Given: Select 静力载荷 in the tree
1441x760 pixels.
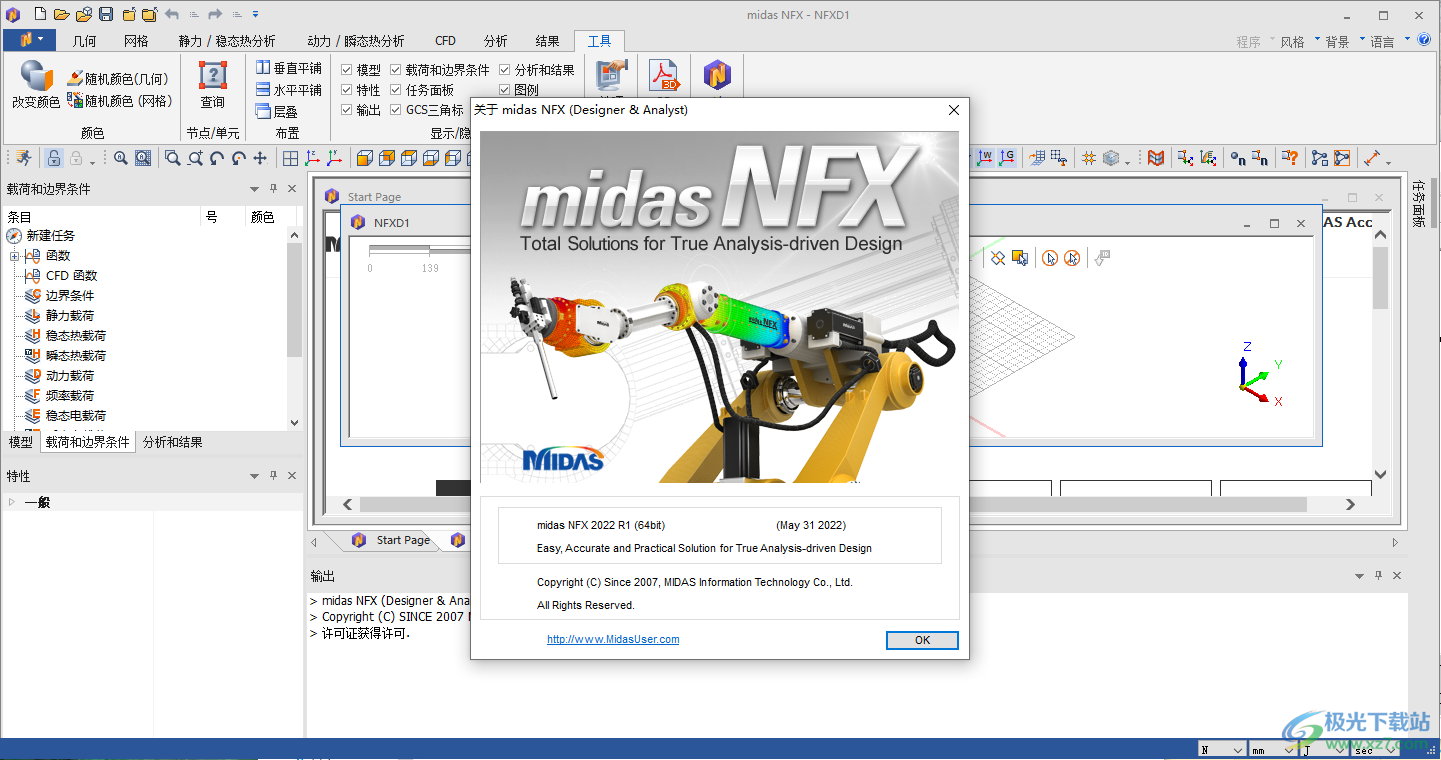Looking at the screenshot, I should pyautogui.click(x=70, y=315).
